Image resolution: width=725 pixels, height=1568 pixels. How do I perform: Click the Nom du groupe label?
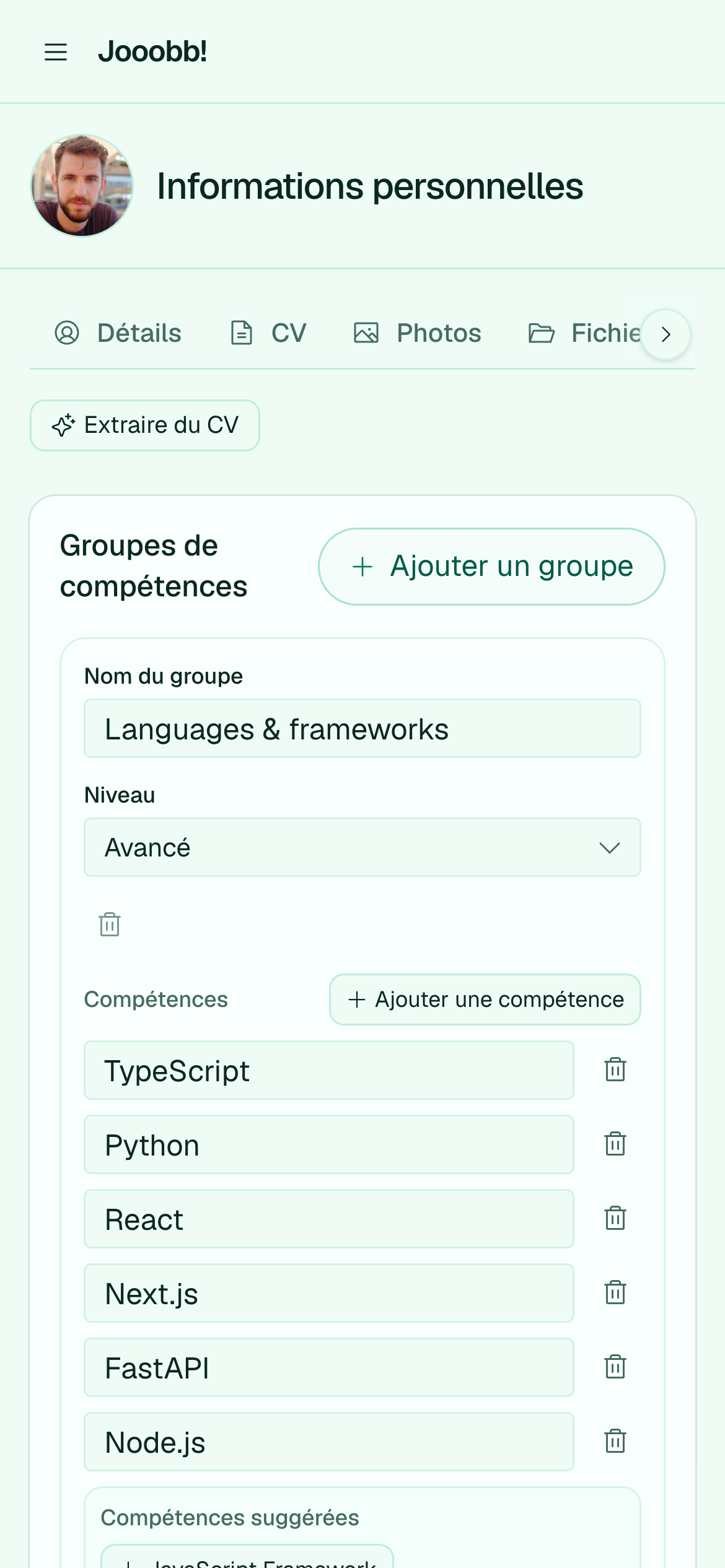coord(164,676)
